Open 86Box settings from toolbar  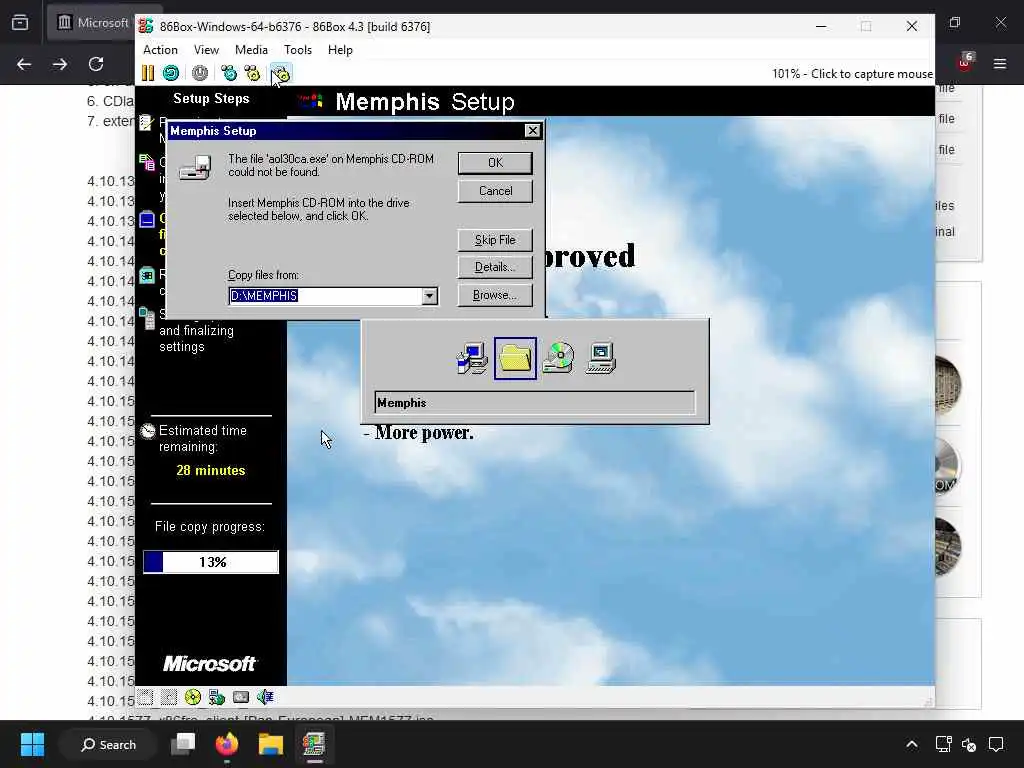point(281,73)
